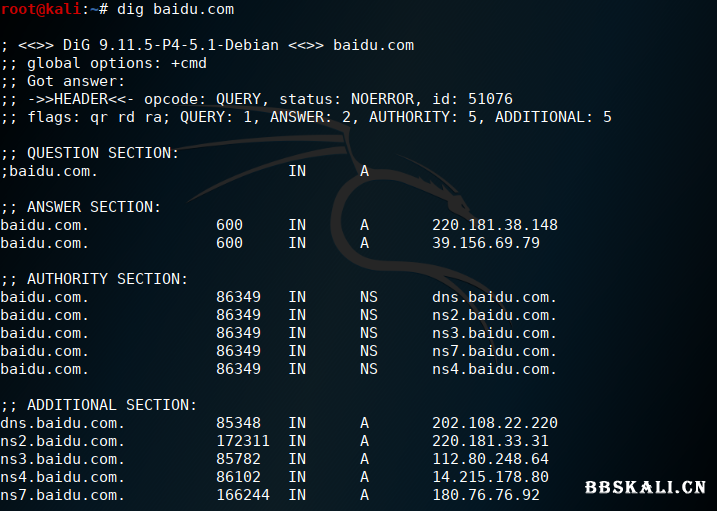The image size is (717, 511).
Task: Click the BBSKALI.CN watermark
Action: click(645, 488)
